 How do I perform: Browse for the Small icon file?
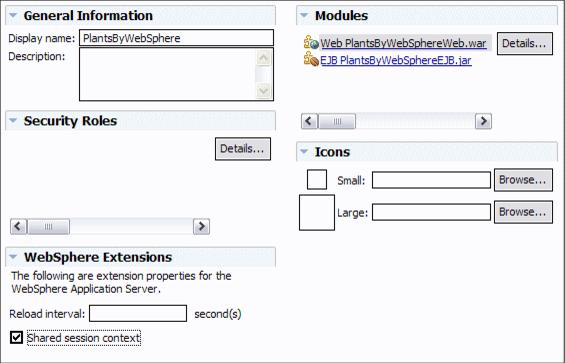click(x=523, y=180)
